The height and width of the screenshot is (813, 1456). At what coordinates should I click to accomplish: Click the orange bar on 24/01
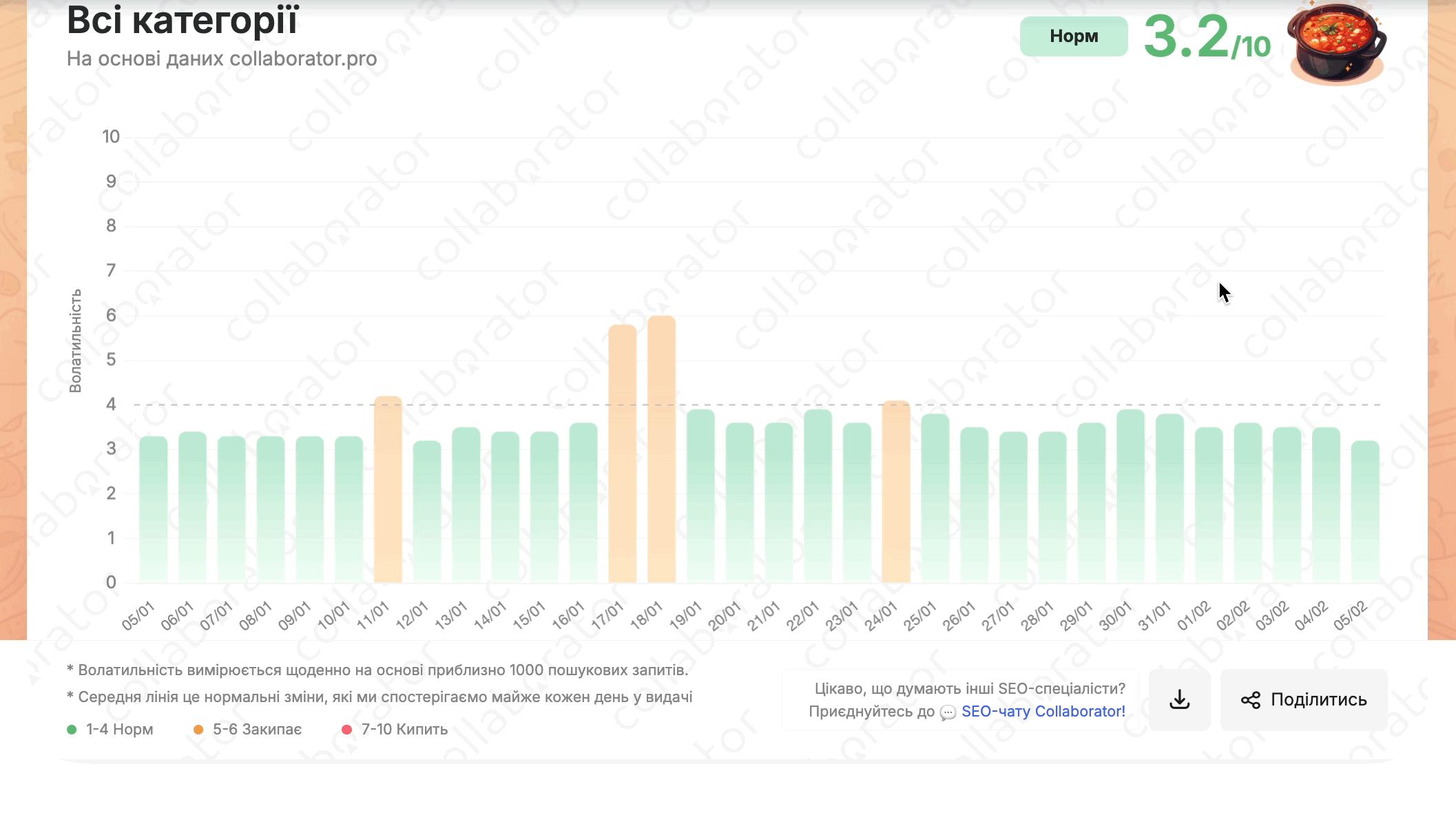895,491
